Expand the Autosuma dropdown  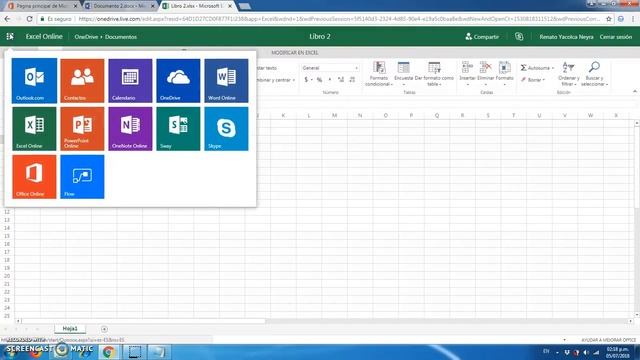553,68
